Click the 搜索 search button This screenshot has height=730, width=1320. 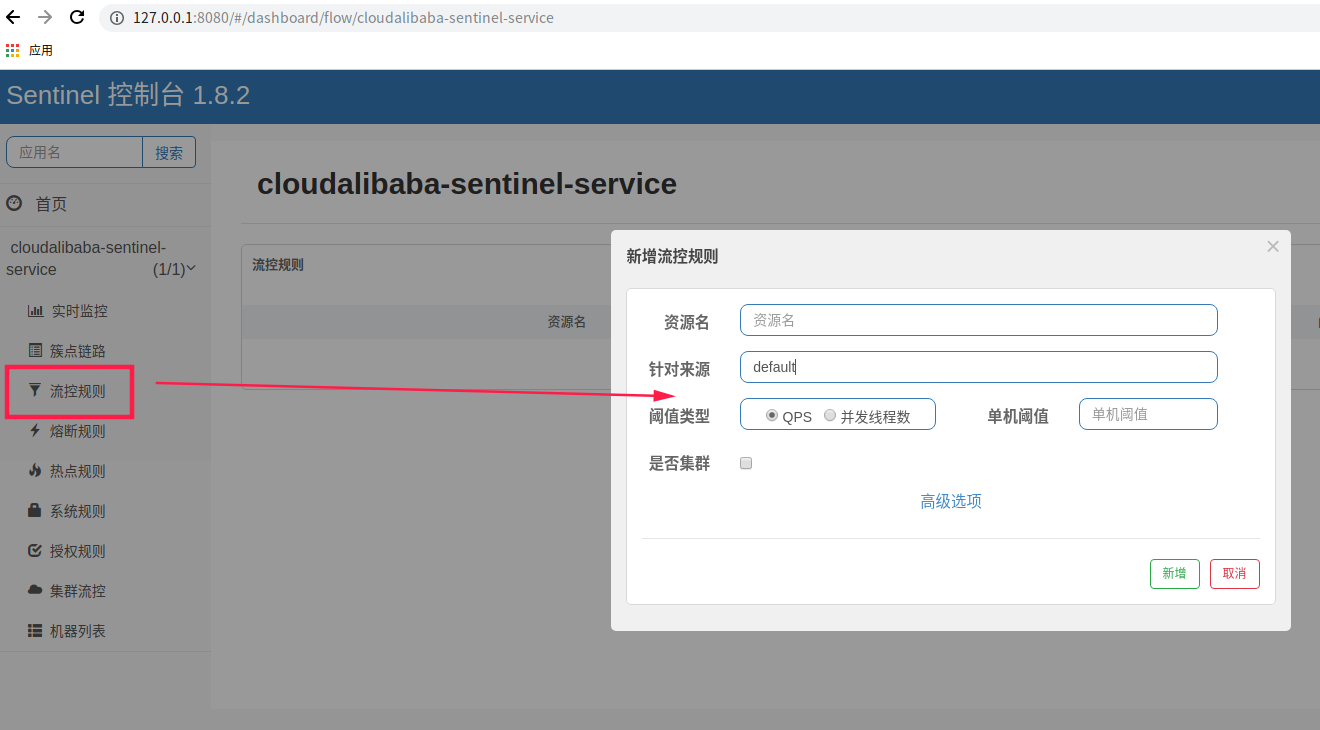(169, 152)
